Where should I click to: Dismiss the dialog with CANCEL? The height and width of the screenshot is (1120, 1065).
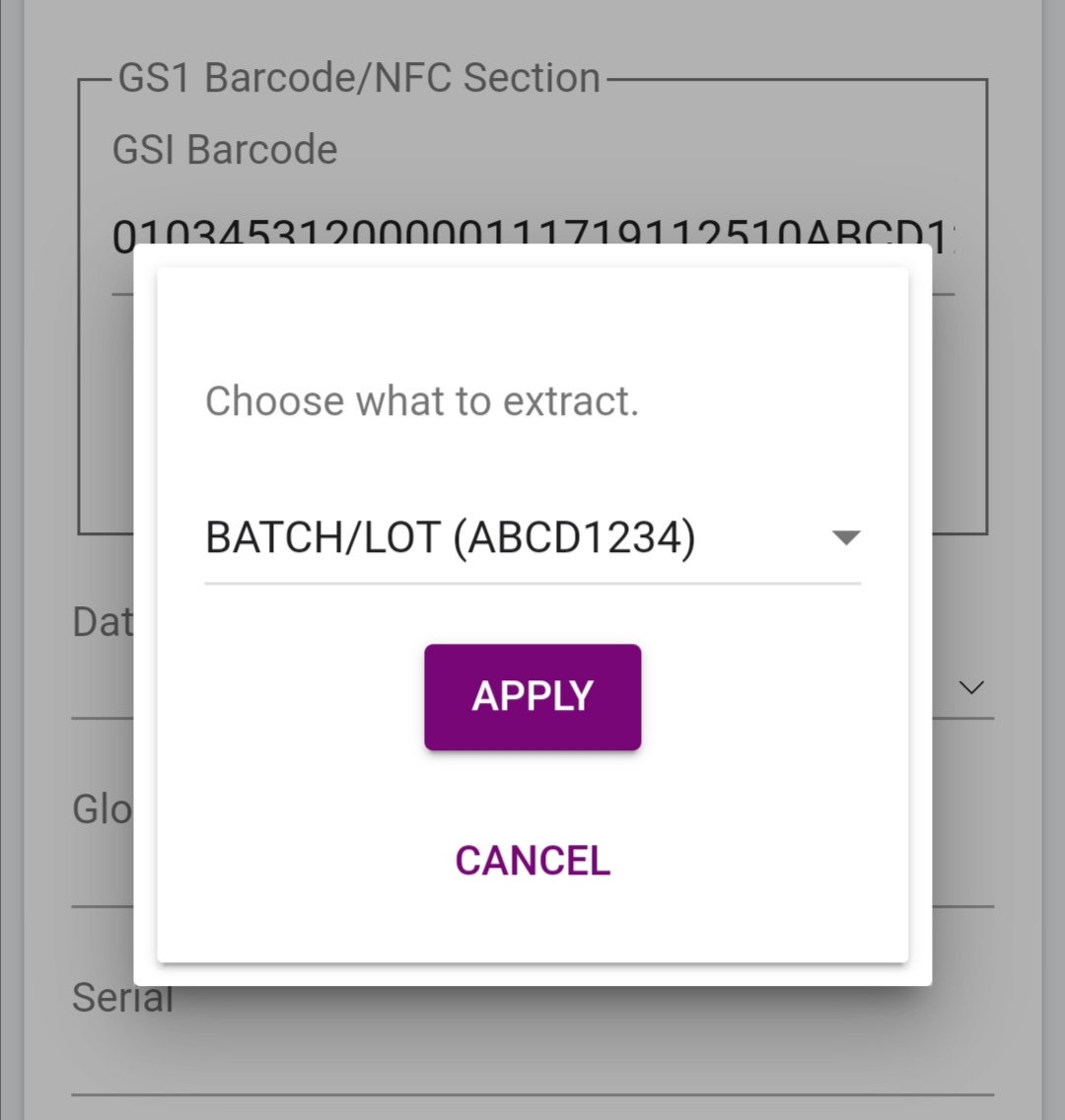pyautogui.click(x=532, y=860)
